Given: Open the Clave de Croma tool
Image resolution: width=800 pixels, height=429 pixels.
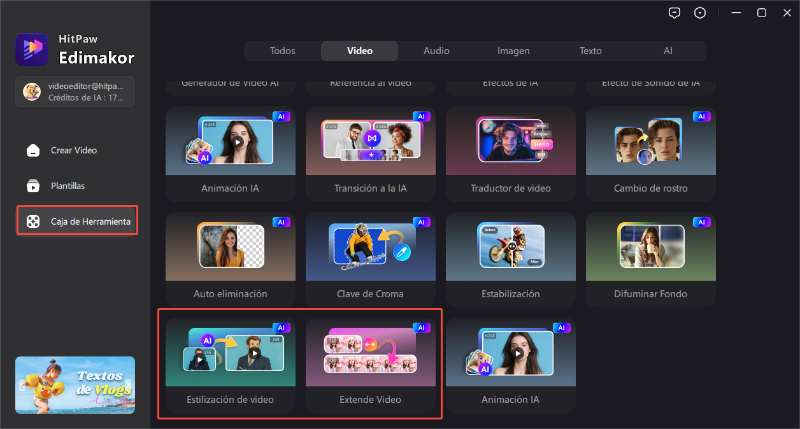Looking at the screenshot, I should [370, 259].
